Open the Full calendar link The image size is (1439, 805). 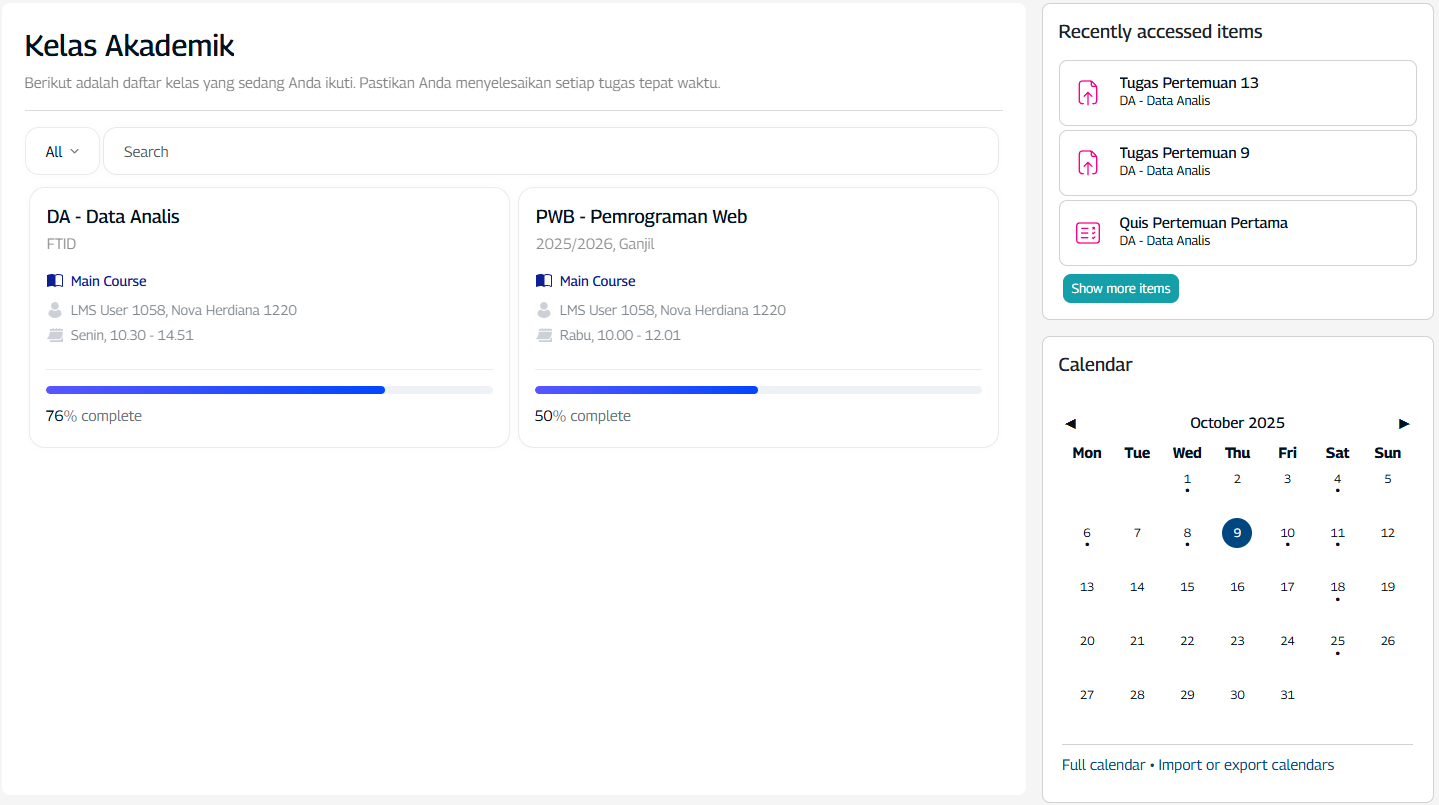click(1103, 765)
